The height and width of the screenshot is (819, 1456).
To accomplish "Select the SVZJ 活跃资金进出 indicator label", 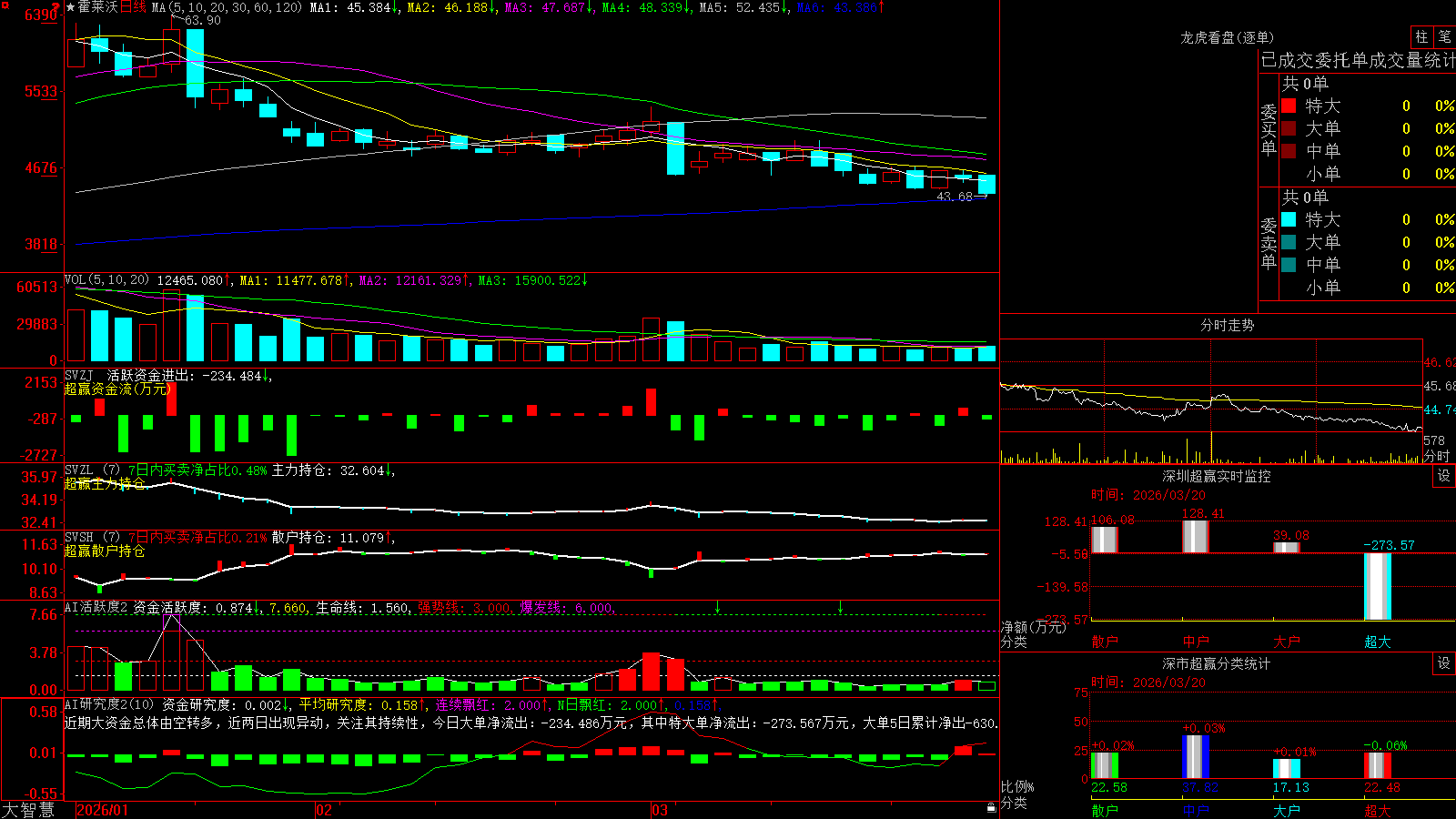I will click(130, 375).
